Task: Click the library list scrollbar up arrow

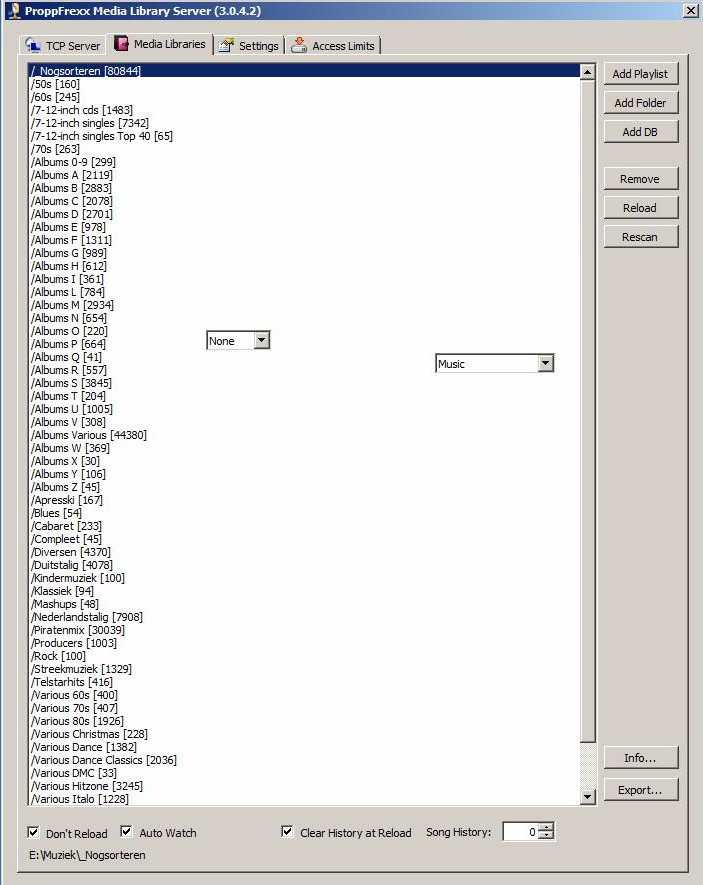Action: (x=588, y=72)
